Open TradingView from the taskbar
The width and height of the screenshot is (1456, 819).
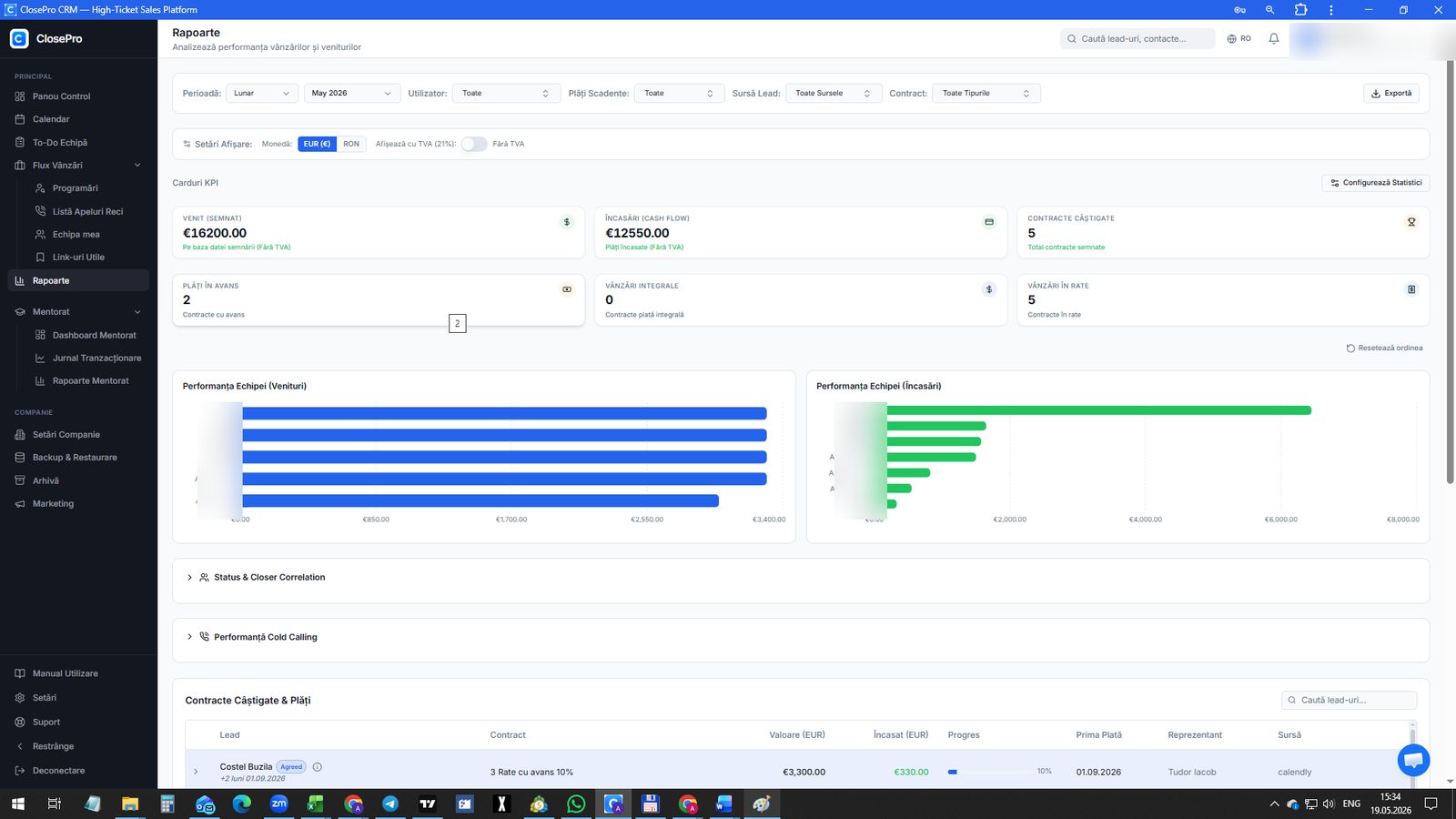pos(428,804)
